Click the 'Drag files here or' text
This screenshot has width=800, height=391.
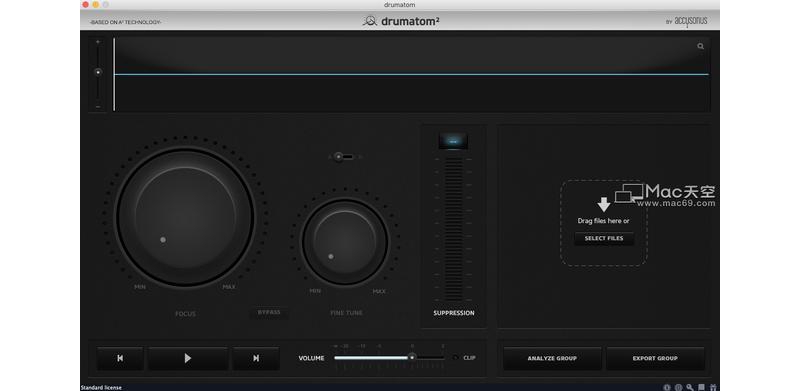click(604, 221)
